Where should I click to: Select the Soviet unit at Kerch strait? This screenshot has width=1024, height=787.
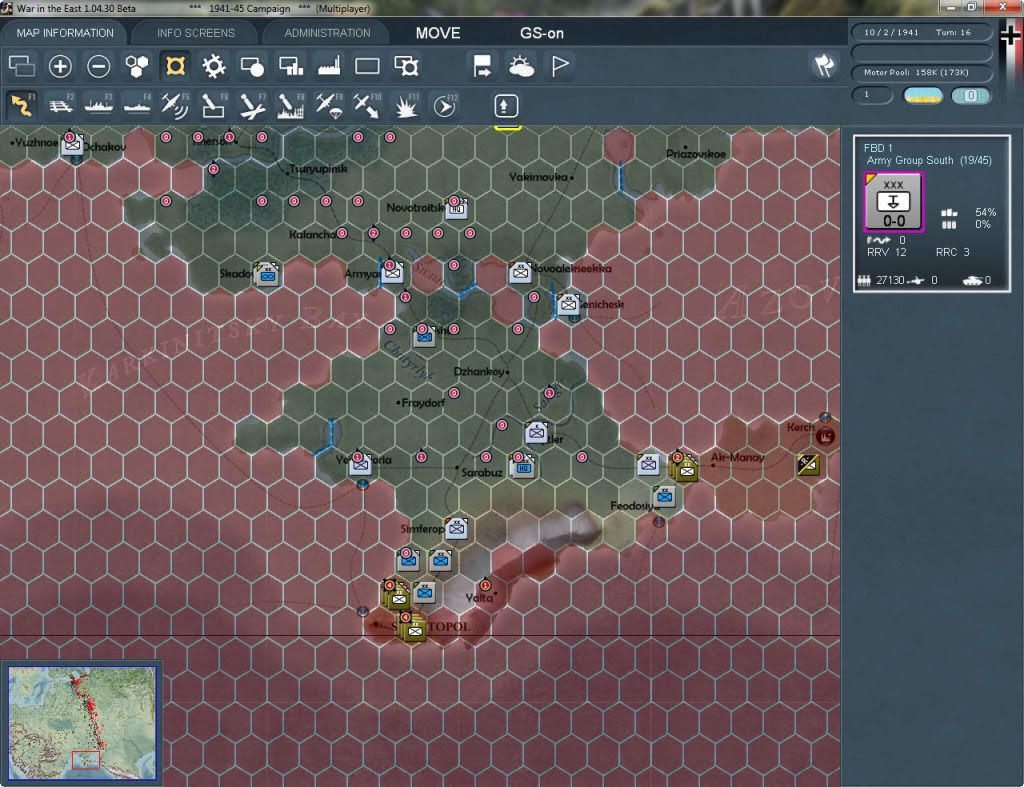(808, 464)
